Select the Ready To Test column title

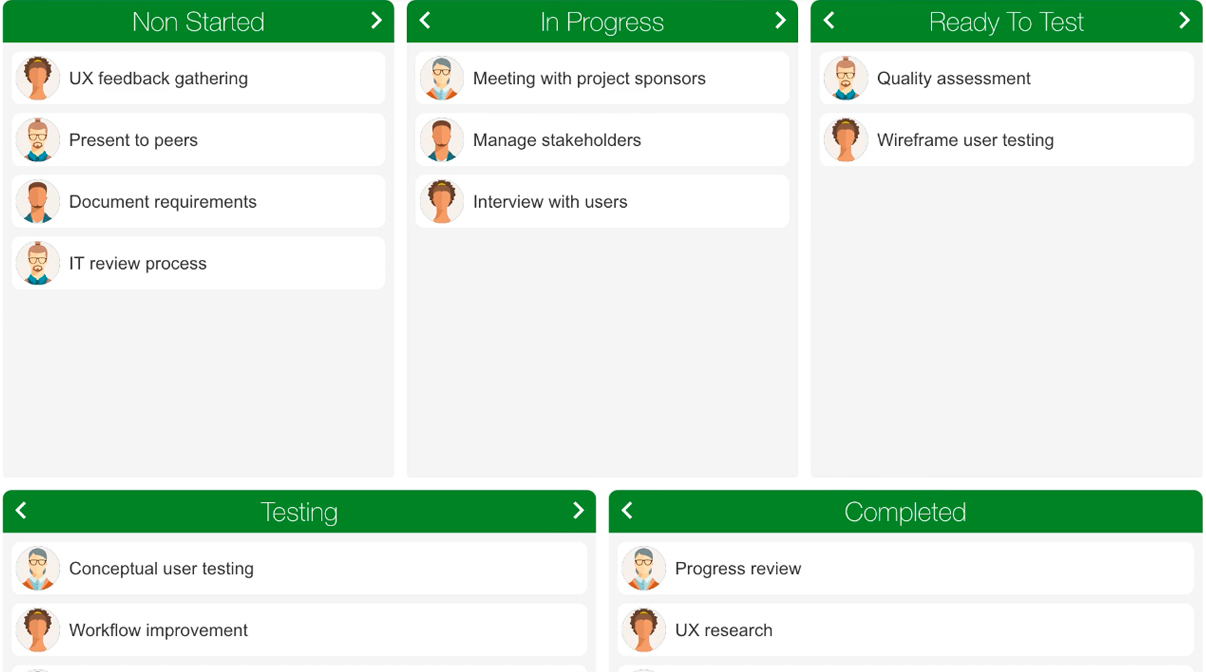[x=1006, y=22]
